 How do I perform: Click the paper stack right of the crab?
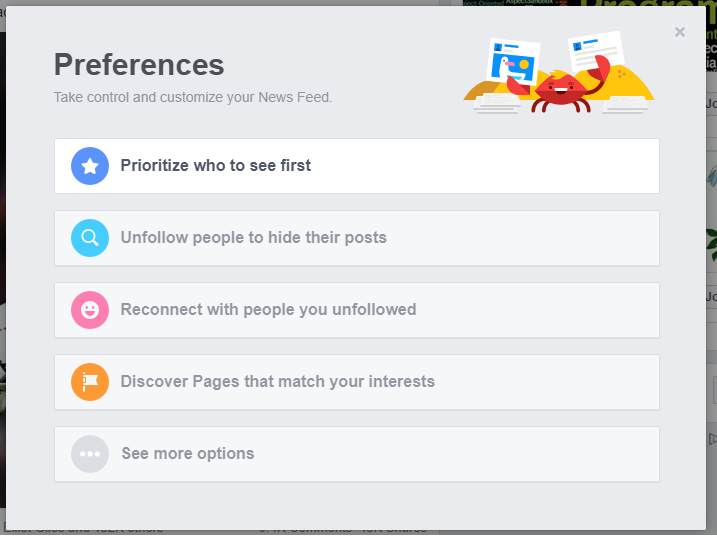625,105
